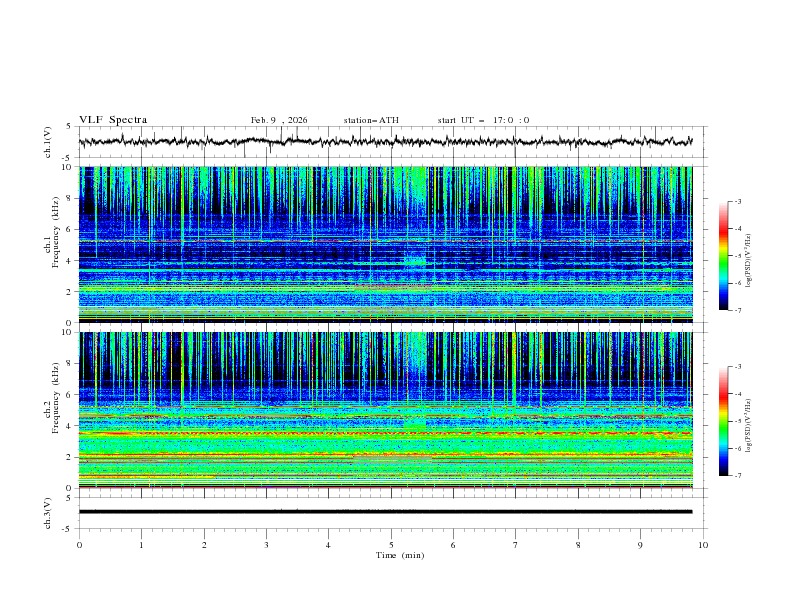Screen dimensions: 792x612
Task: Click the lower ch.2 PSD color bar
Action: point(723,421)
